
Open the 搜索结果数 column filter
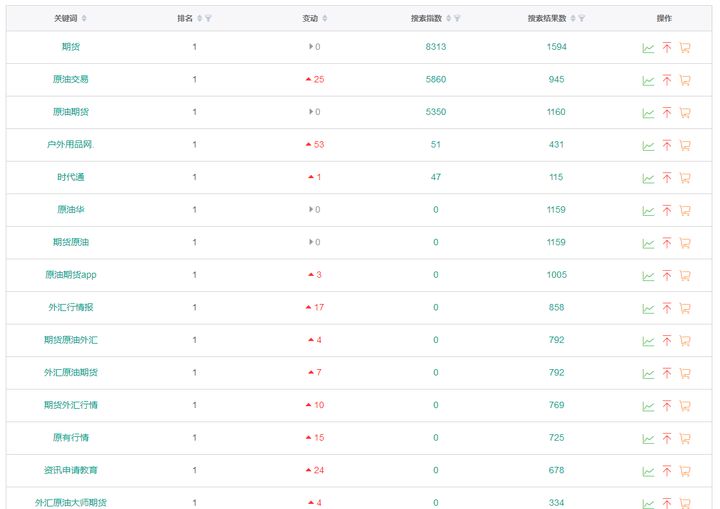tap(582, 18)
